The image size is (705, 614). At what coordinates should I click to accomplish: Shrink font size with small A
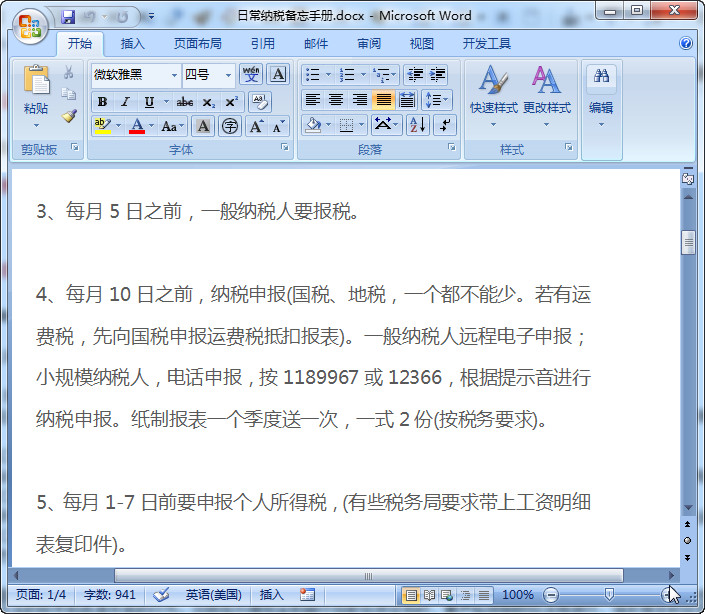(x=277, y=126)
